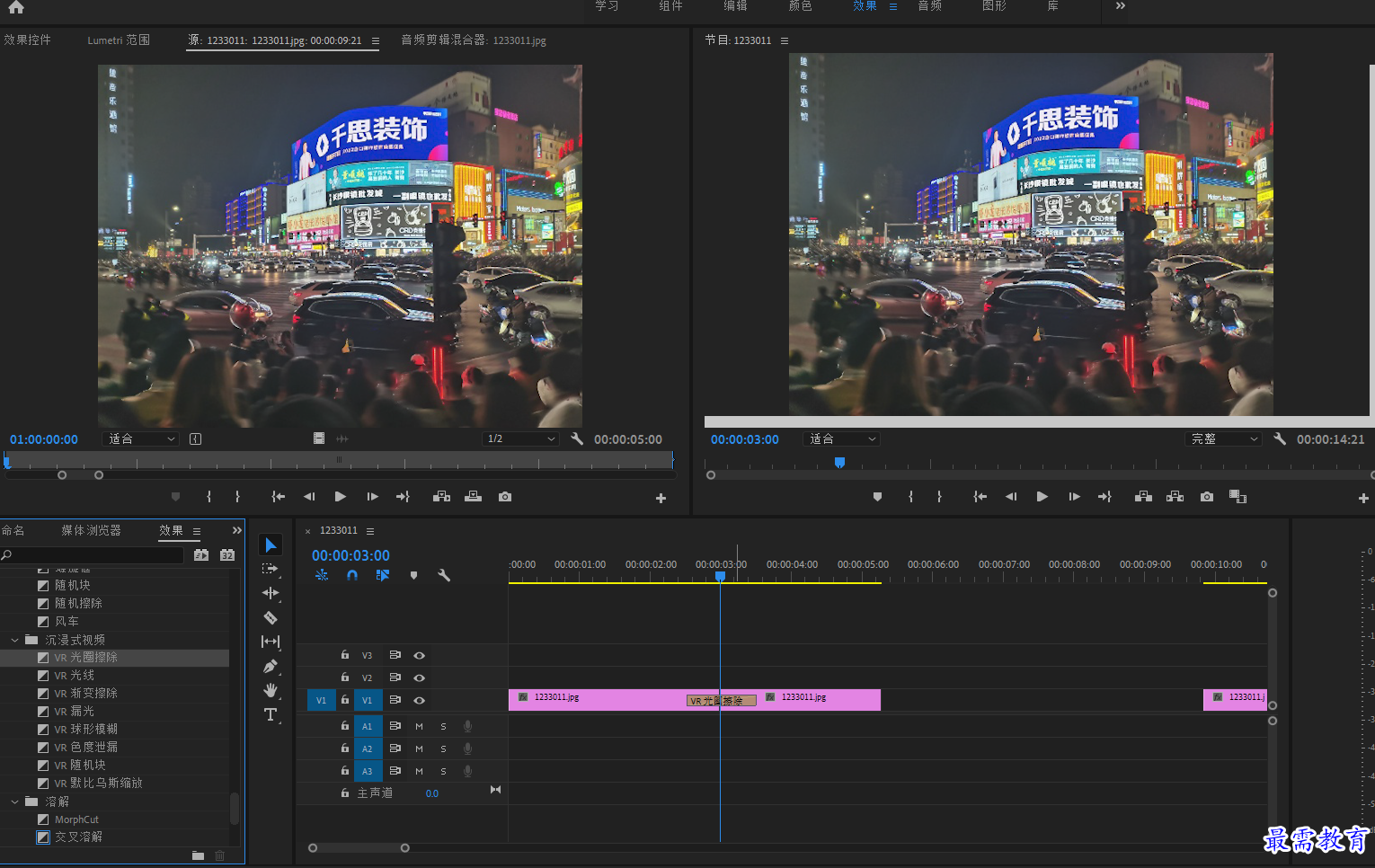The width and height of the screenshot is (1375, 868).
Task: Switch to 图形 workspace
Action: point(994,5)
